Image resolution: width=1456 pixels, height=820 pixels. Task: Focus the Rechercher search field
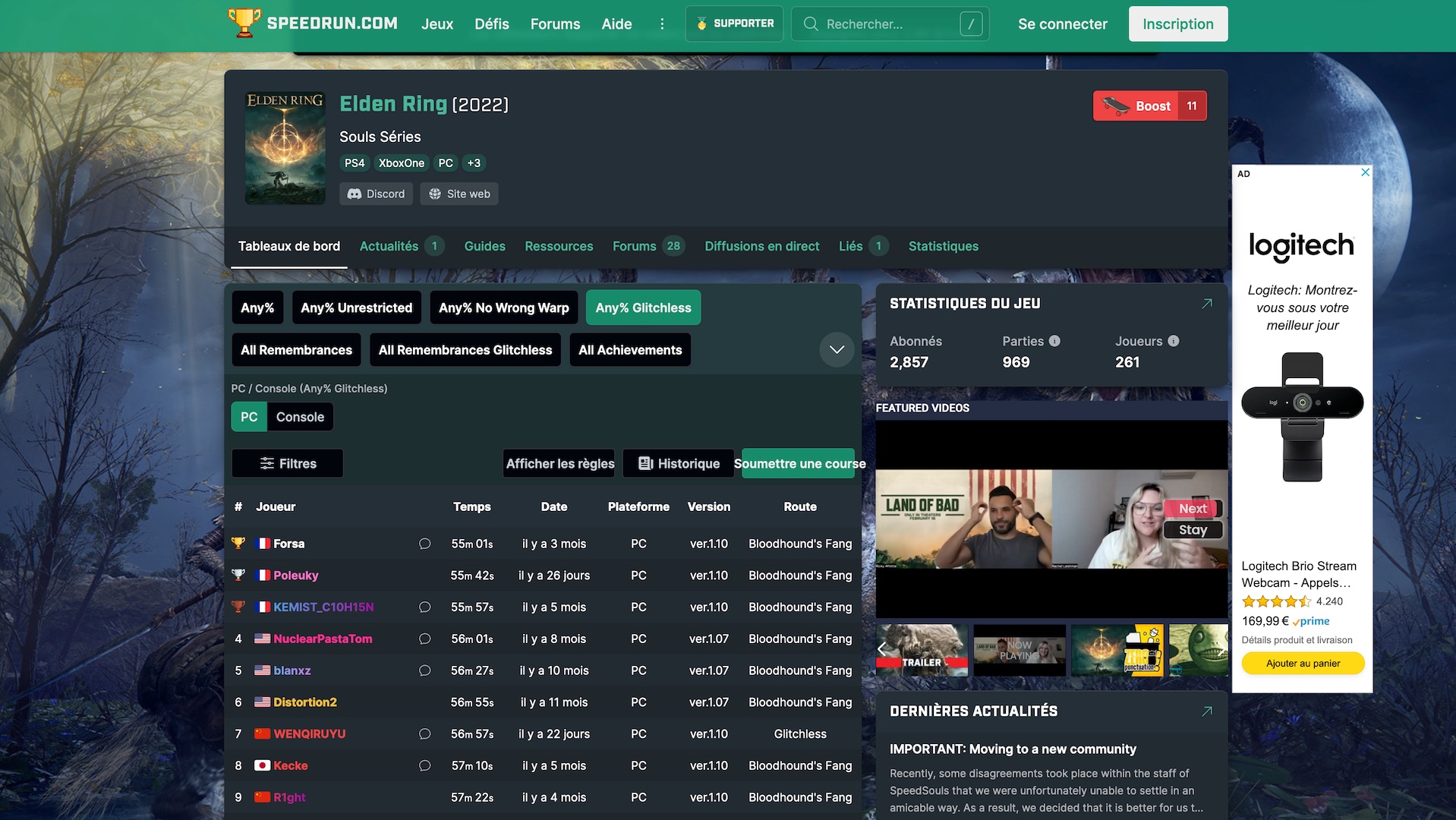pos(890,24)
